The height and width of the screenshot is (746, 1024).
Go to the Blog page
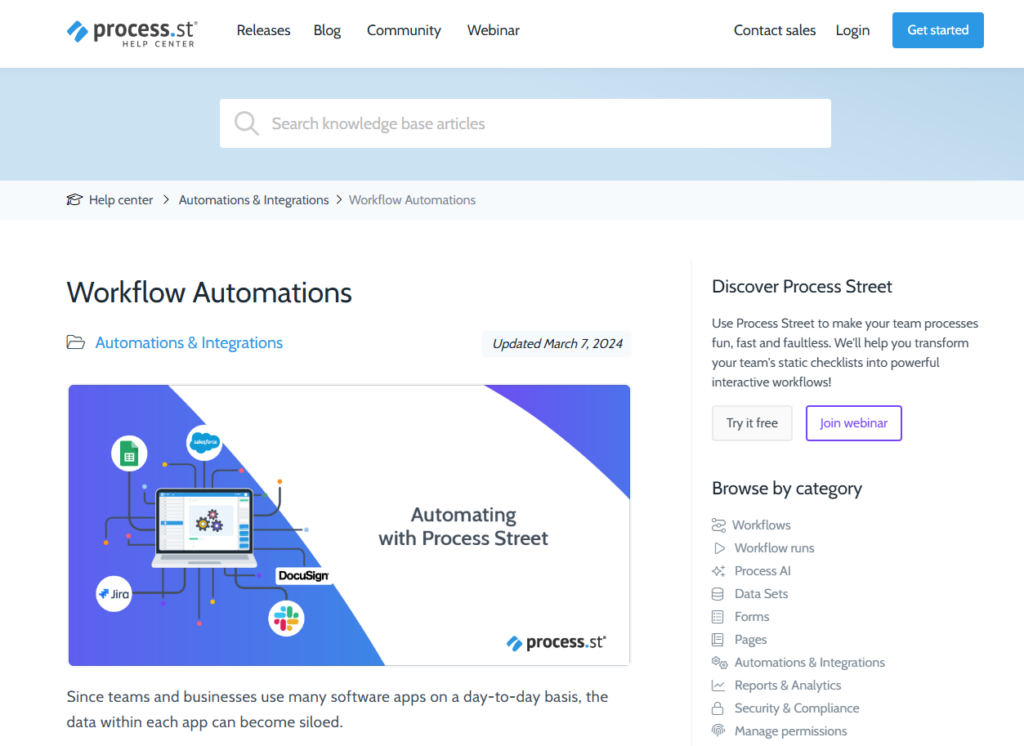tap(327, 30)
